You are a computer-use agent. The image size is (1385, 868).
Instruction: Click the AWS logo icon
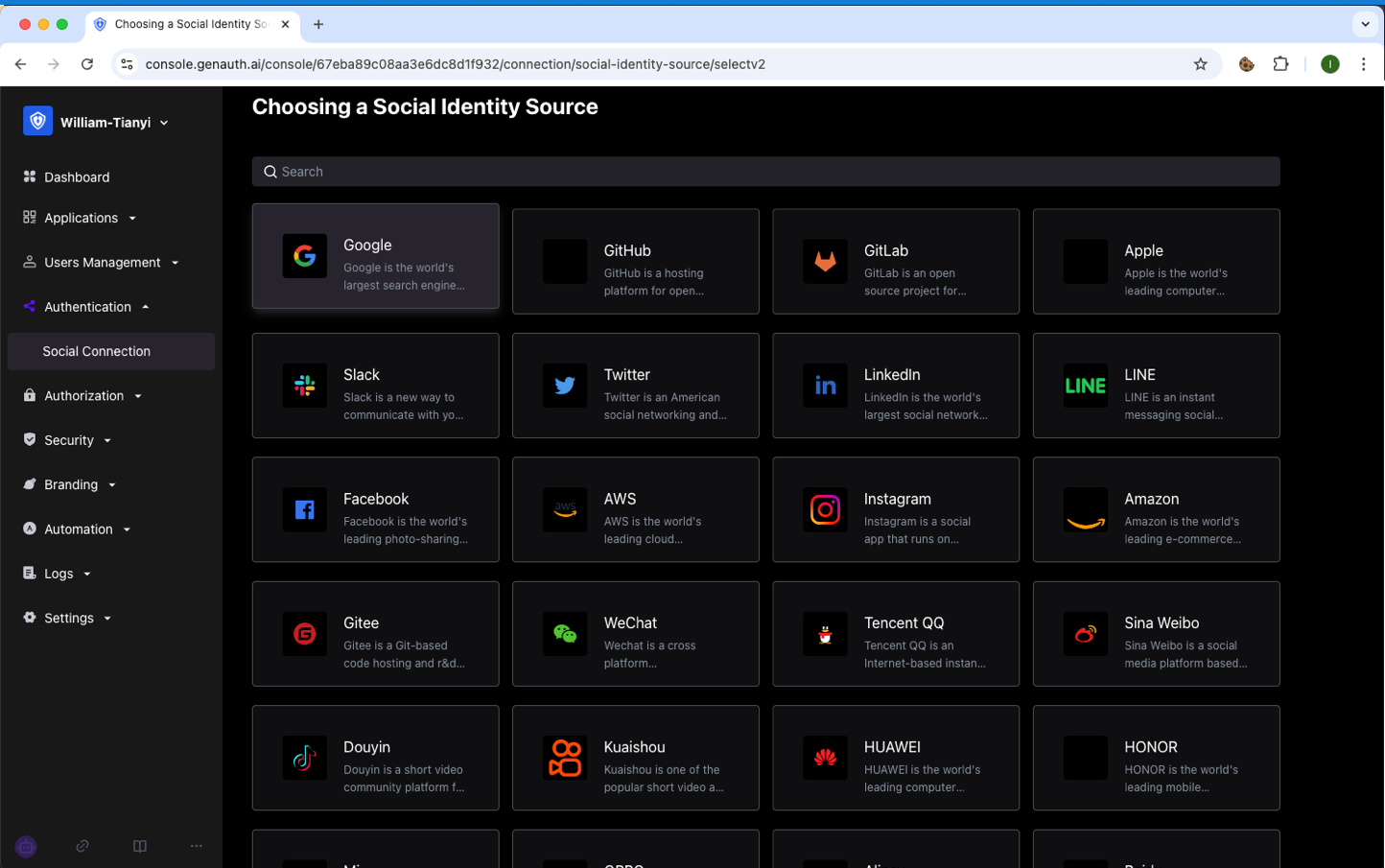pos(565,509)
